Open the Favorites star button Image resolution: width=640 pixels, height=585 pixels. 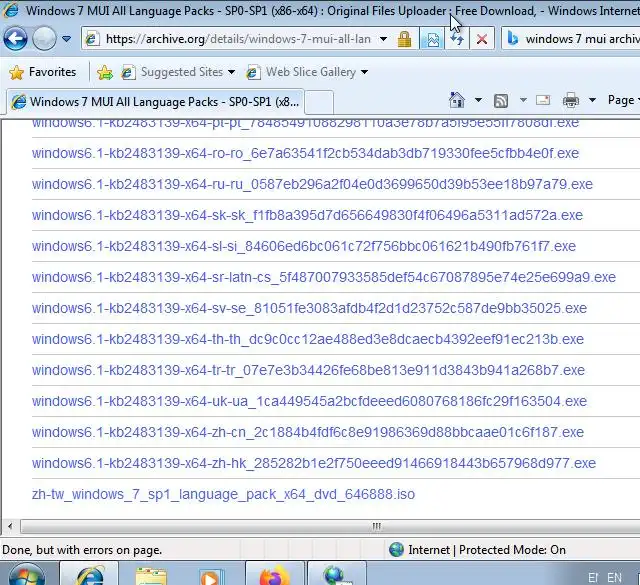click(42, 72)
